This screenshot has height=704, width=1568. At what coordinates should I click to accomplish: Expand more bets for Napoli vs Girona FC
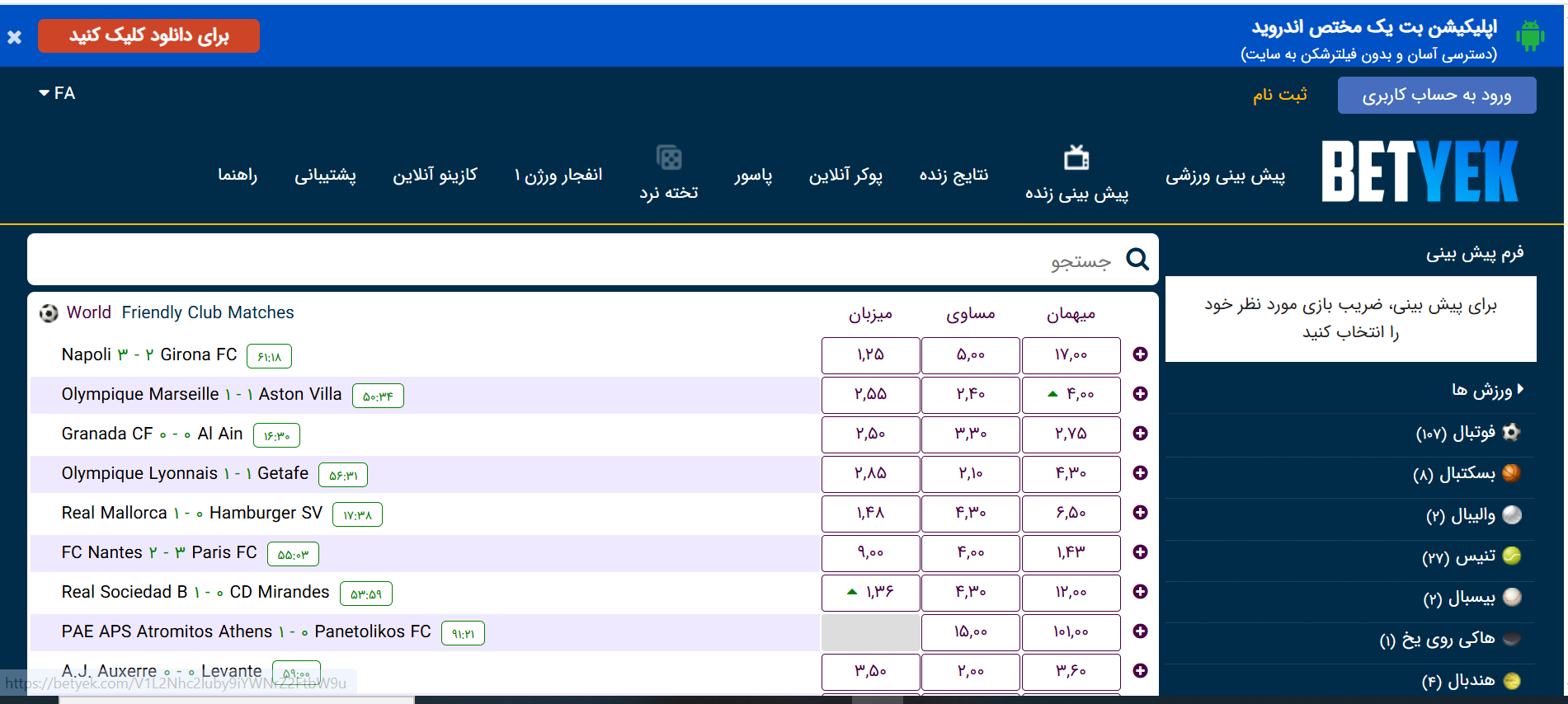click(1140, 354)
